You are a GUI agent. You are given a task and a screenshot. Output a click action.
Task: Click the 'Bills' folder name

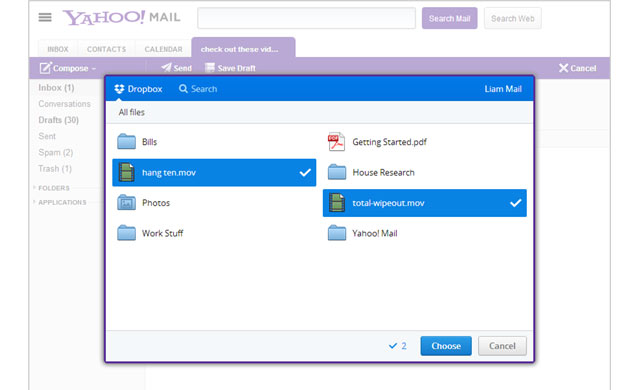pyautogui.click(x=149, y=142)
